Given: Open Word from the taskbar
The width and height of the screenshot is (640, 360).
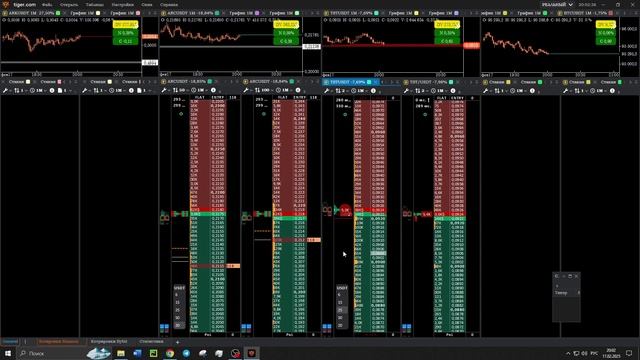Looking at the screenshot, I should 137,353.
